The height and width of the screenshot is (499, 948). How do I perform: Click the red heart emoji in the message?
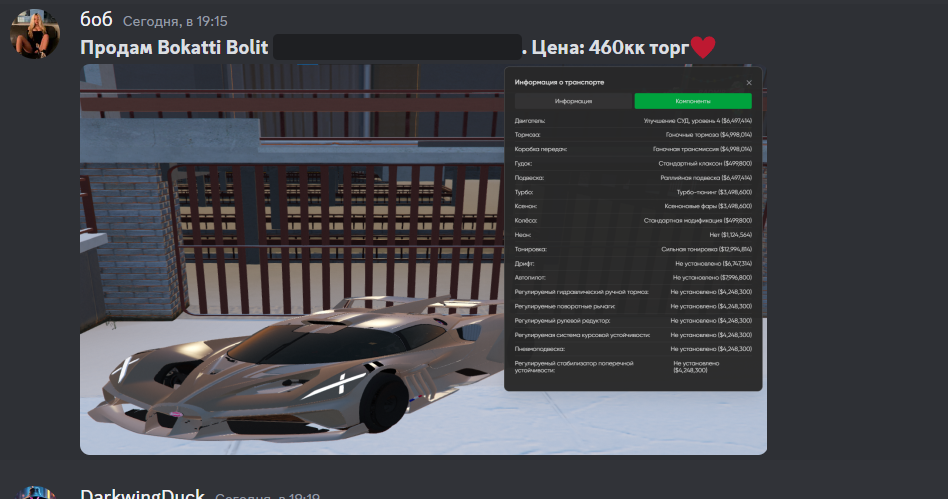click(703, 47)
